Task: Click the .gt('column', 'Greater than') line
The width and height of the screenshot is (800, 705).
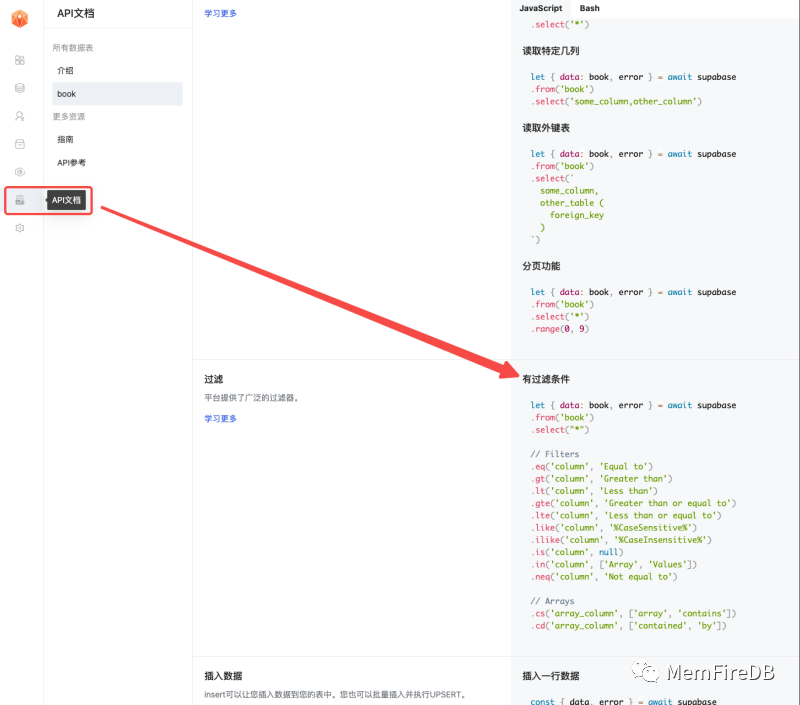Action: click(x=602, y=479)
